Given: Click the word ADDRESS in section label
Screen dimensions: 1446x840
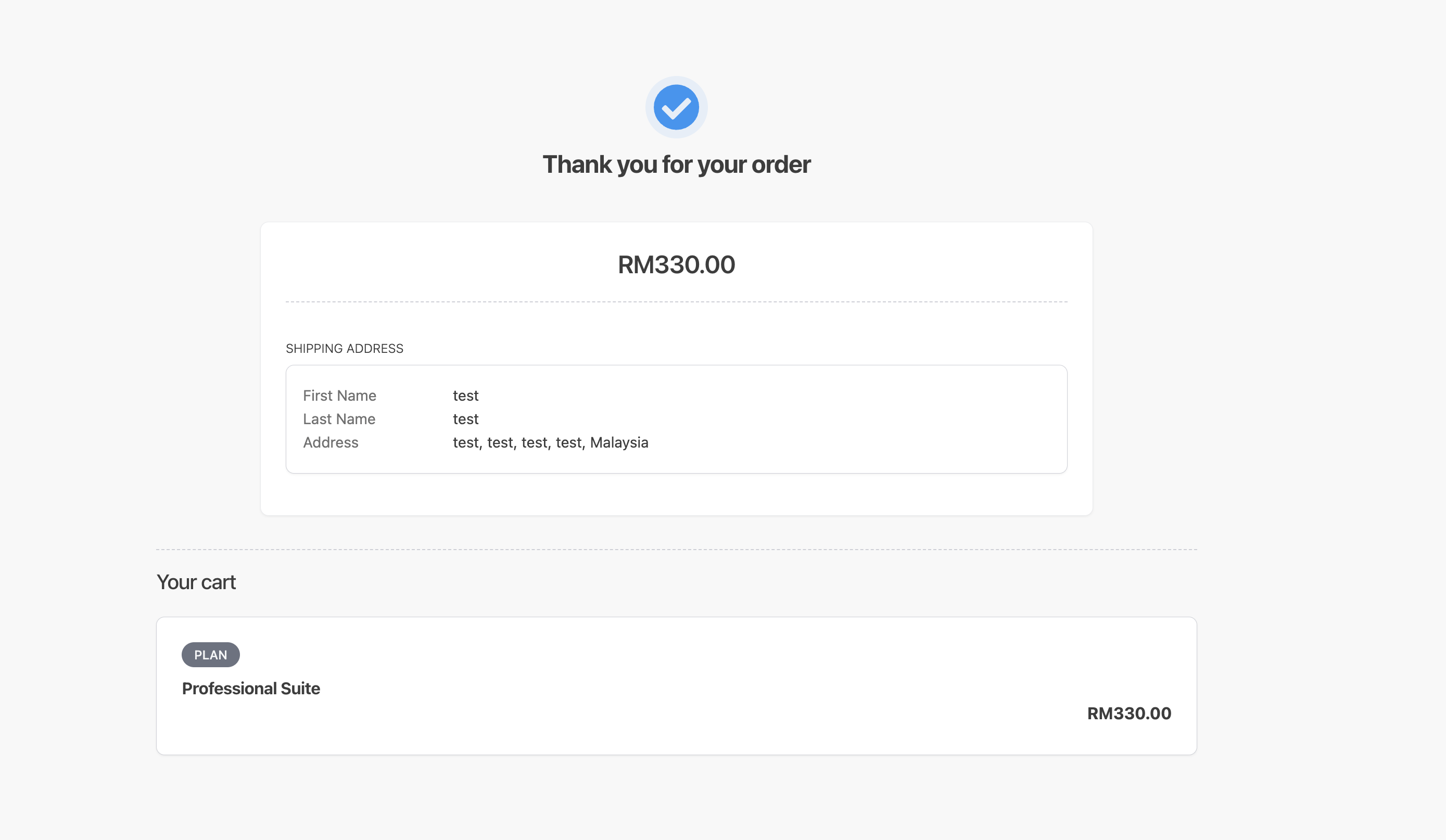Looking at the screenshot, I should click(375, 348).
